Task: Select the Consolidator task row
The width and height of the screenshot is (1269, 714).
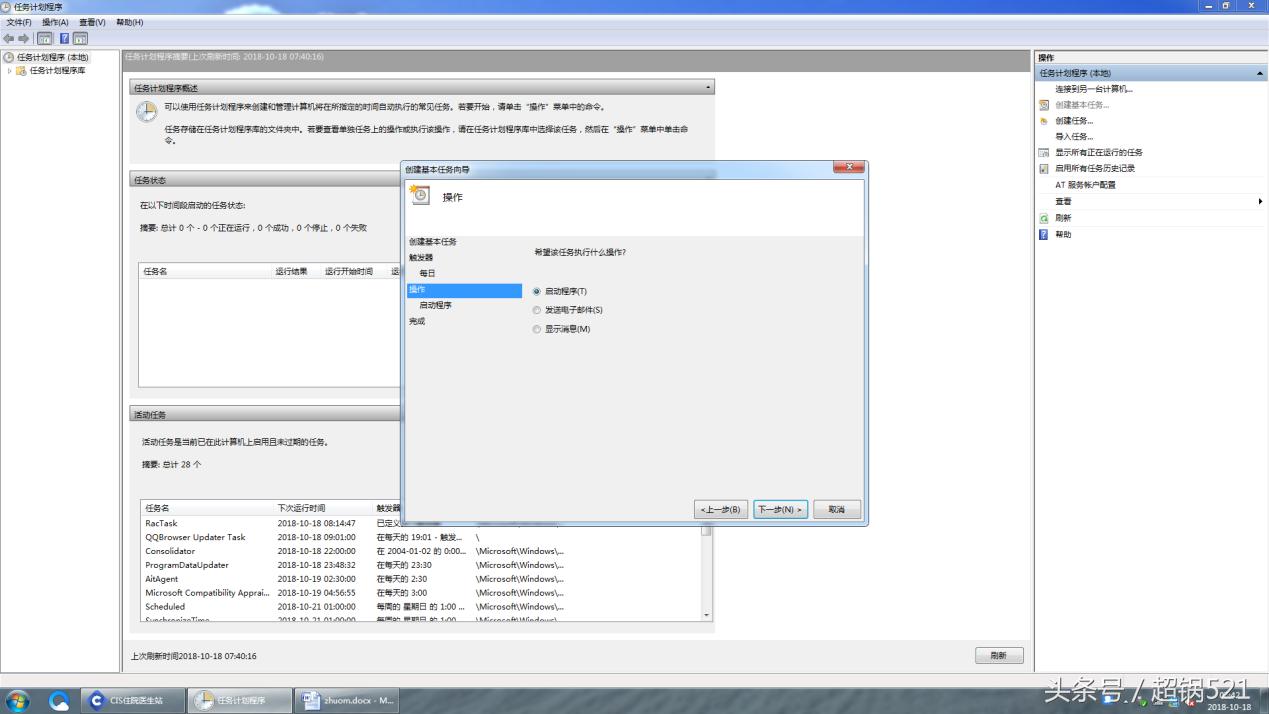Action: [421, 551]
